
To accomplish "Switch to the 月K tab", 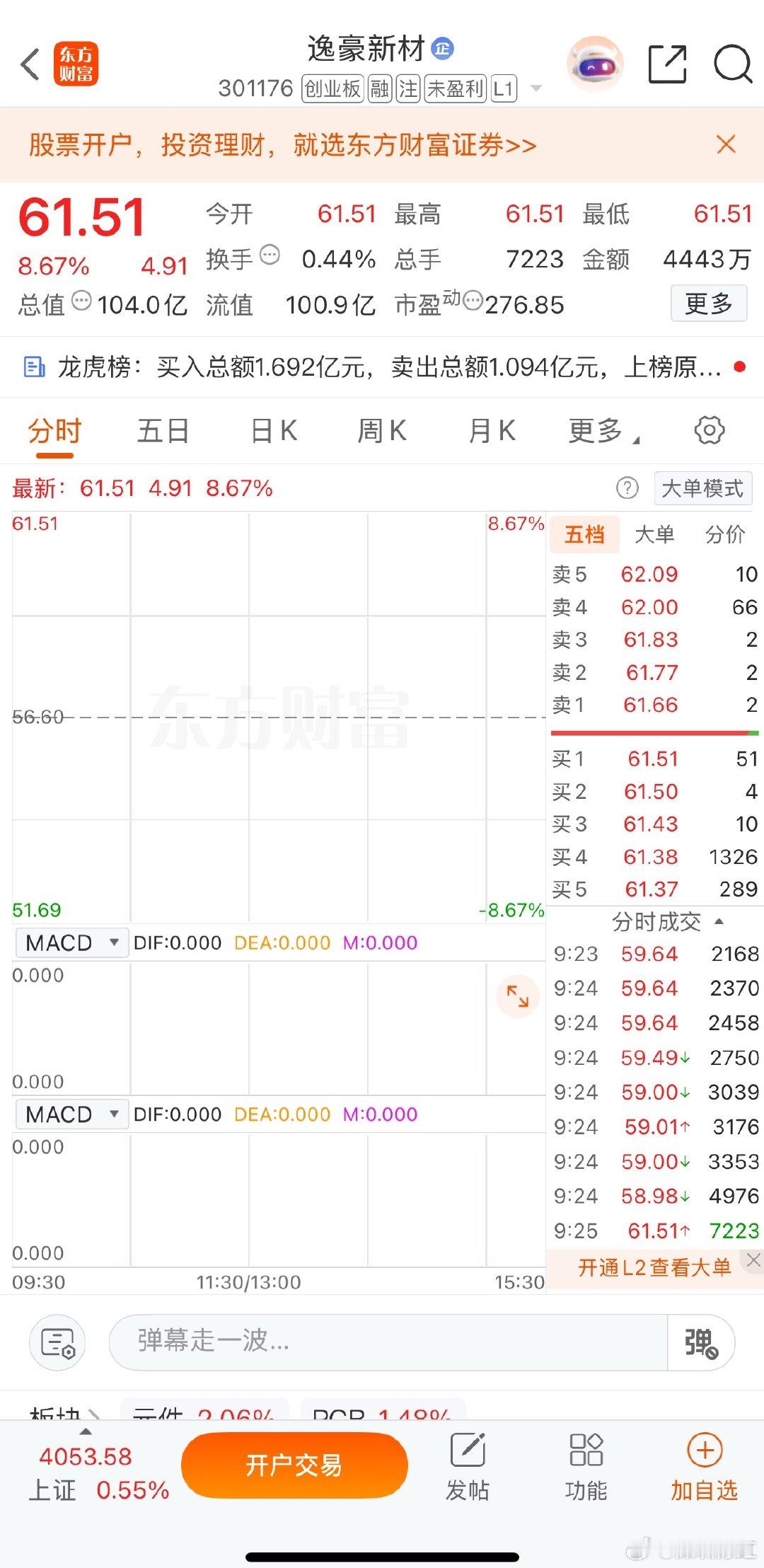I will pos(492,430).
